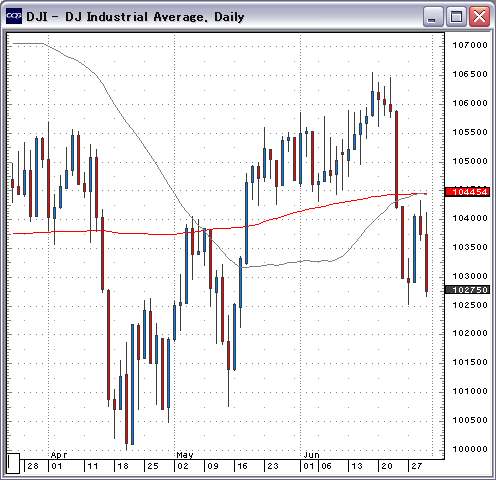The height and width of the screenshot is (480, 496).
Task: Click the red 104454 moving average price label
Action: (x=467, y=192)
